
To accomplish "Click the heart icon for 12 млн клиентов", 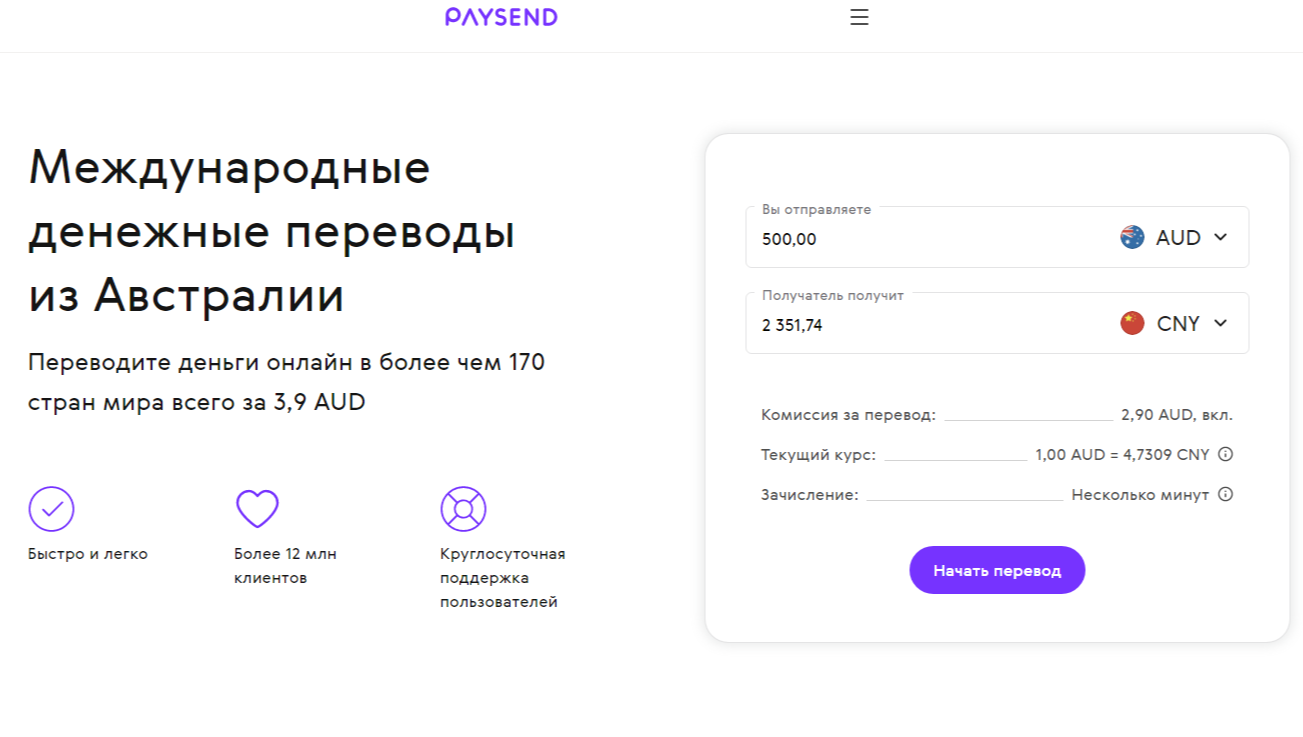I will [257, 509].
